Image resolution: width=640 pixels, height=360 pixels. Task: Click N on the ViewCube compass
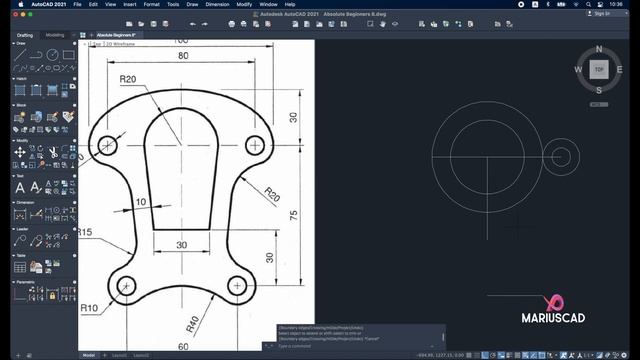599,49
